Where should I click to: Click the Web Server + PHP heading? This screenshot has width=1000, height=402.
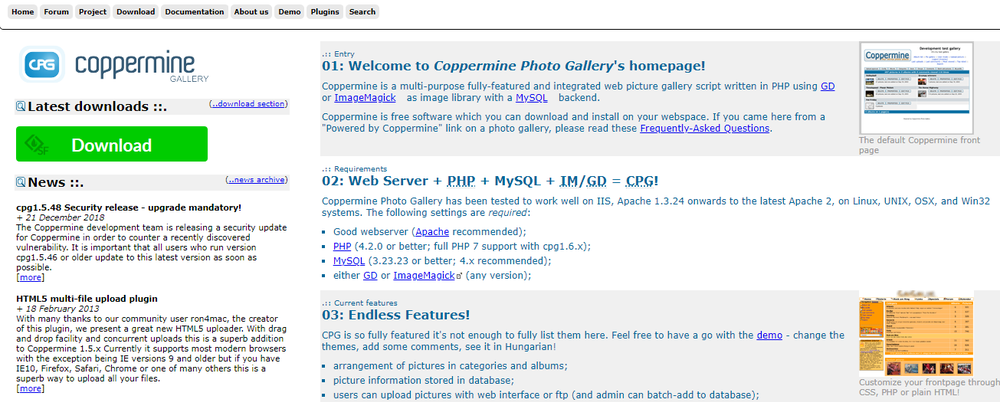(x=490, y=181)
